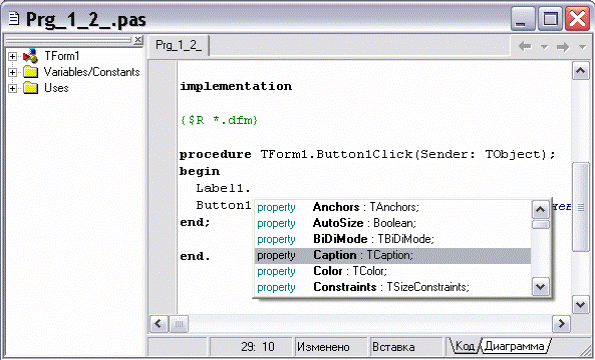
Task: Expand the TForm1 tree node
Action: (x=13, y=57)
